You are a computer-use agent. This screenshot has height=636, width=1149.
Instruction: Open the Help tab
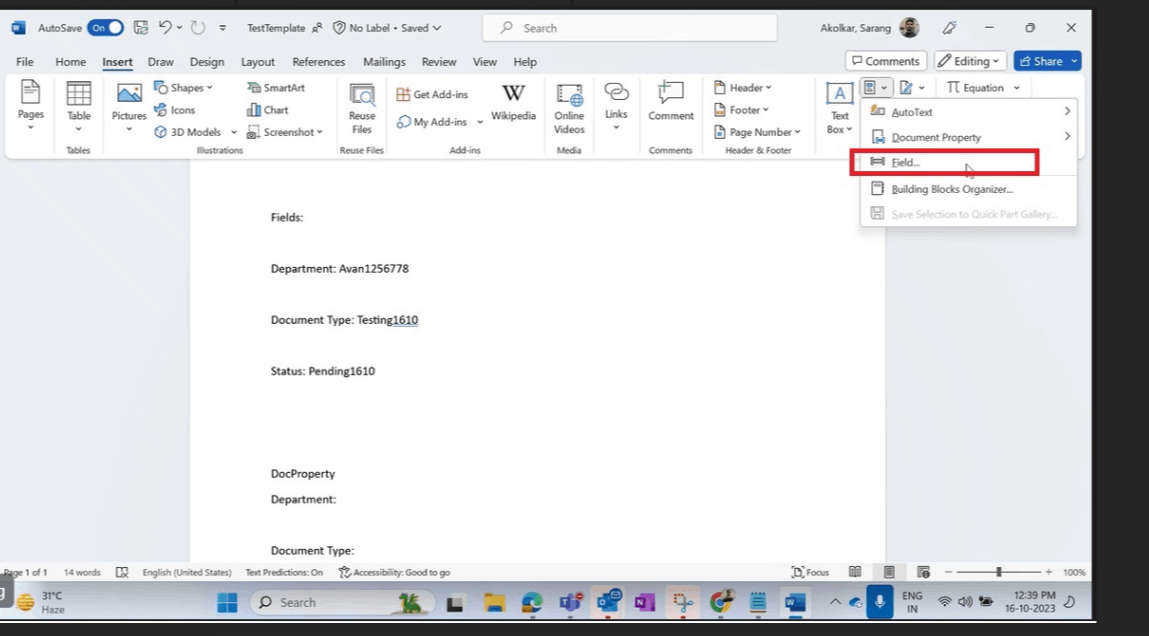tap(525, 62)
